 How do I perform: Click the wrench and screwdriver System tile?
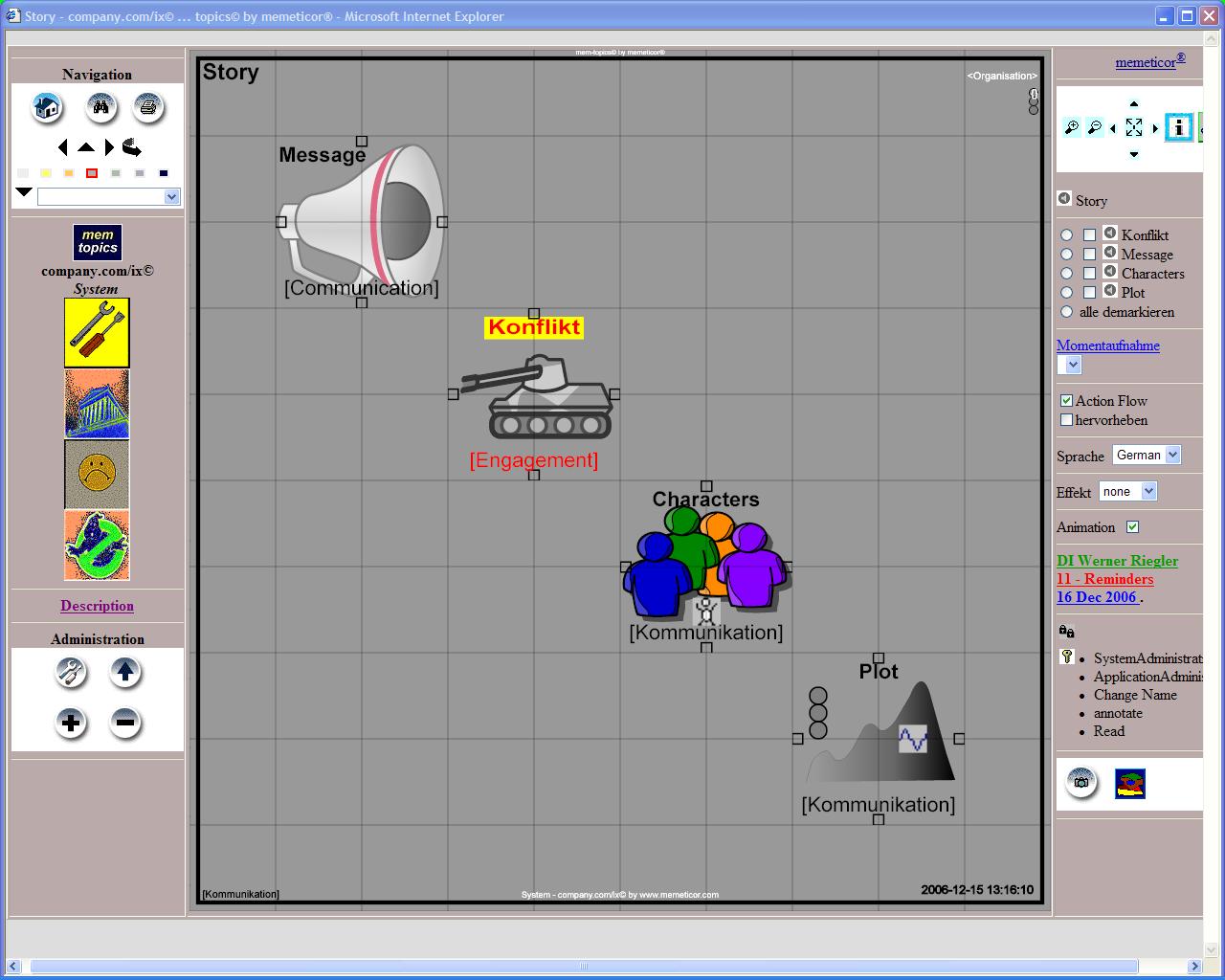point(97,332)
